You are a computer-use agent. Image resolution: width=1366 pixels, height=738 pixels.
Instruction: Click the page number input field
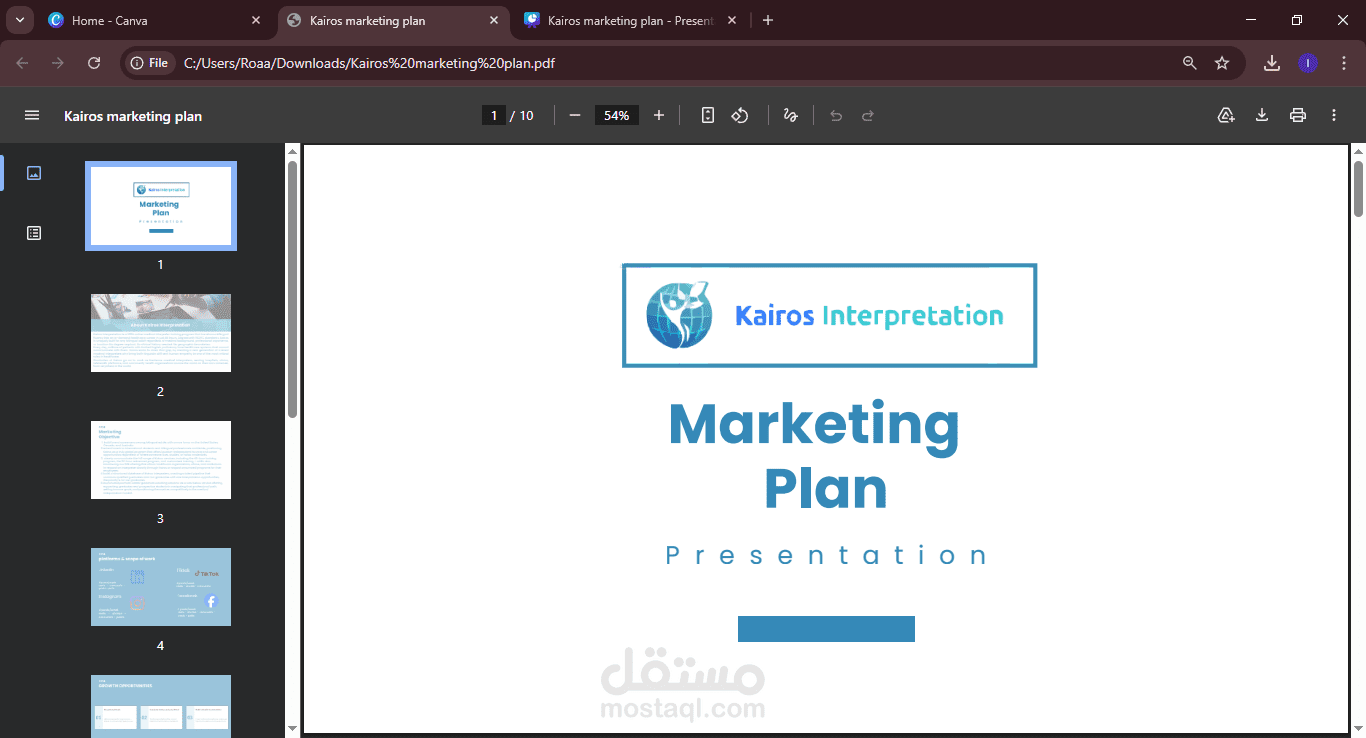tap(493, 116)
